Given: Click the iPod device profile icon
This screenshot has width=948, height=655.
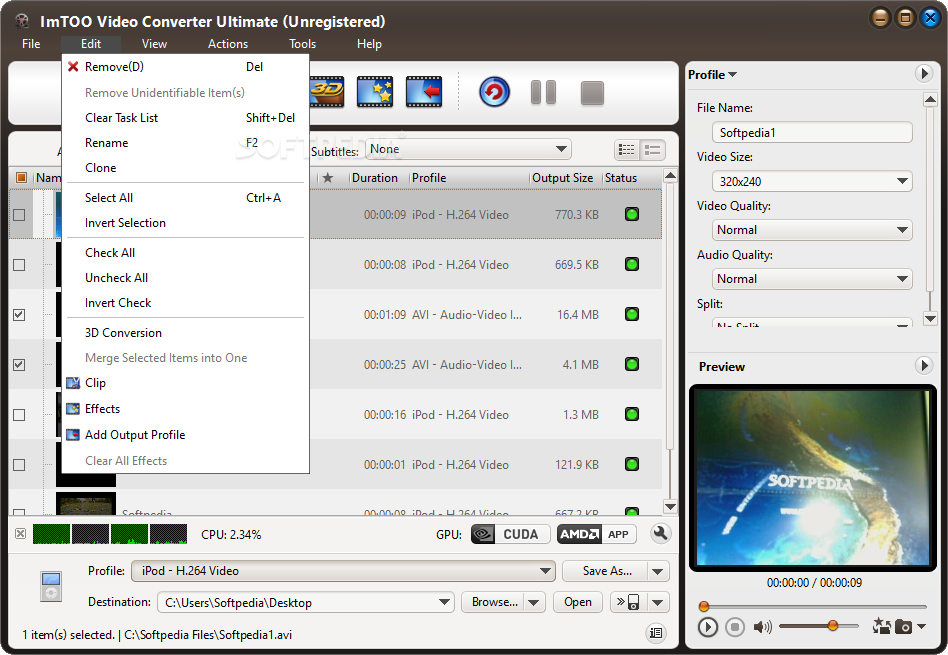Looking at the screenshot, I should coord(51,586).
